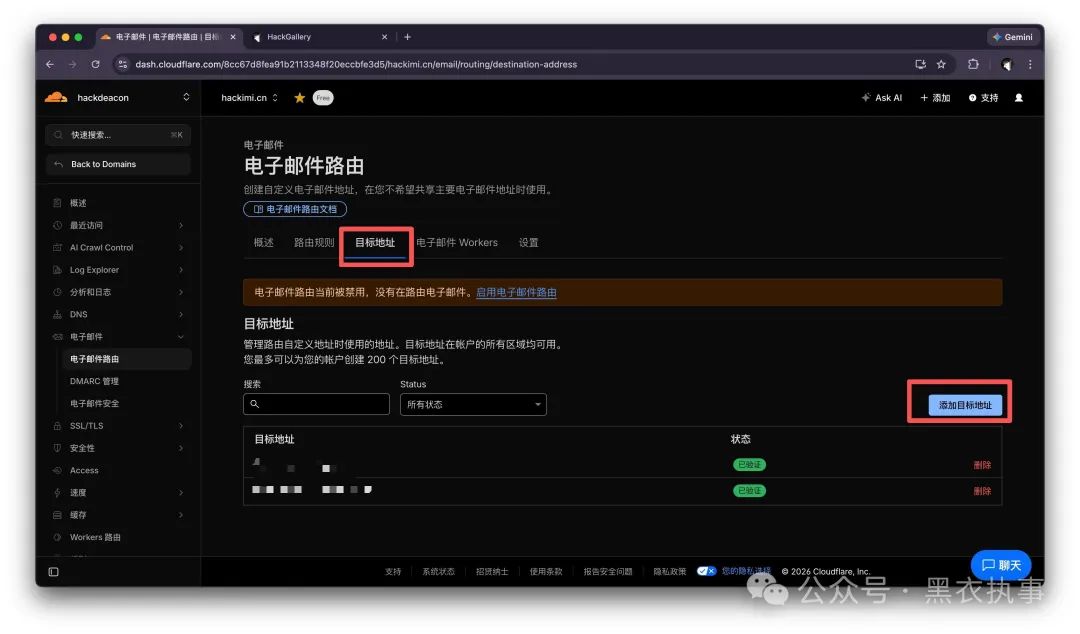Open the 设置 tab
This screenshot has height=634, width=1080.
point(529,243)
